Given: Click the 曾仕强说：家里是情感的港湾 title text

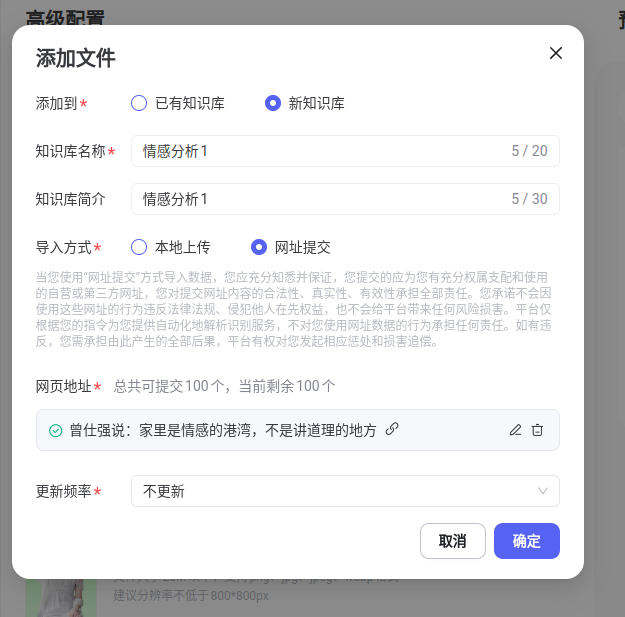Looking at the screenshot, I should (223, 430).
